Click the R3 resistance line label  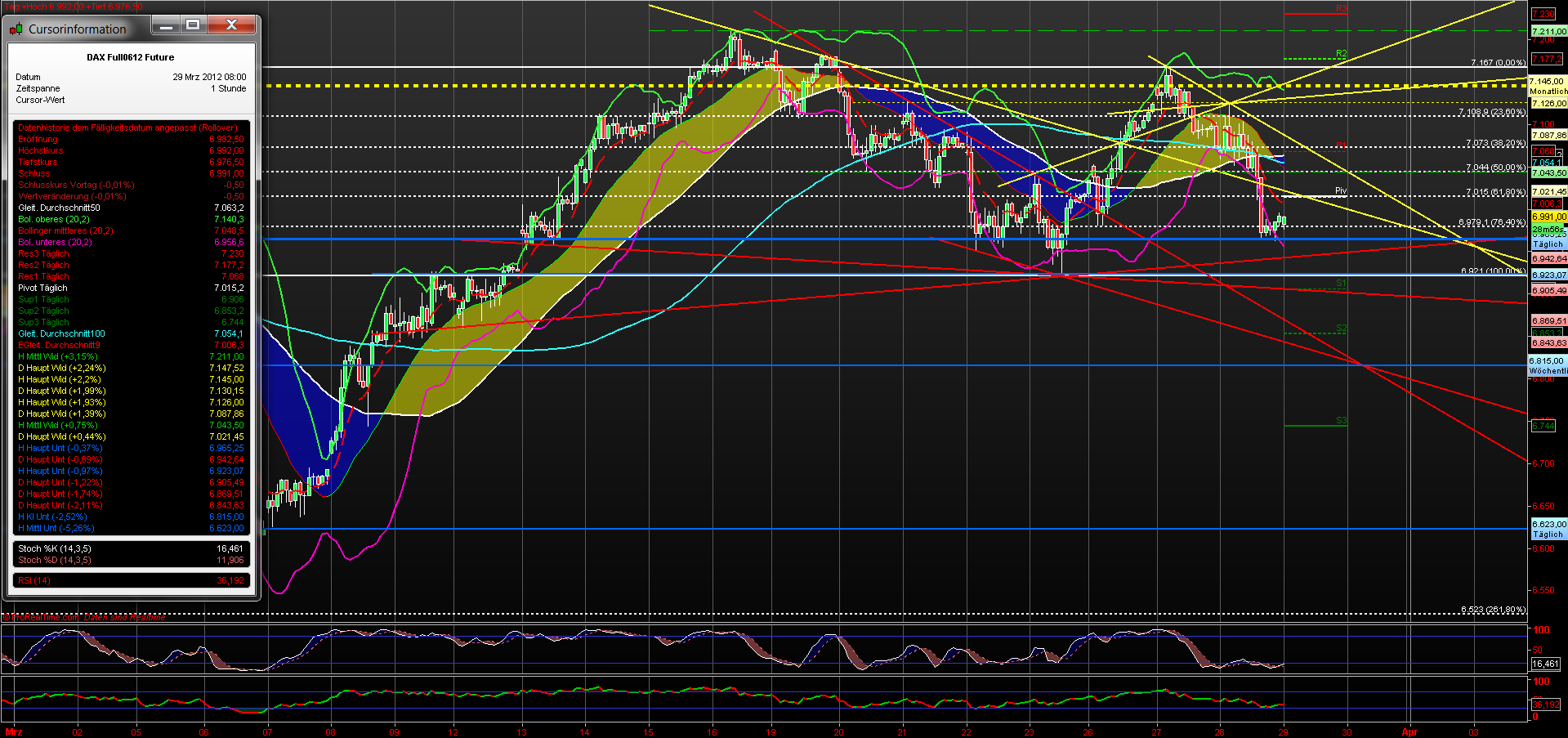[1341, 8]
